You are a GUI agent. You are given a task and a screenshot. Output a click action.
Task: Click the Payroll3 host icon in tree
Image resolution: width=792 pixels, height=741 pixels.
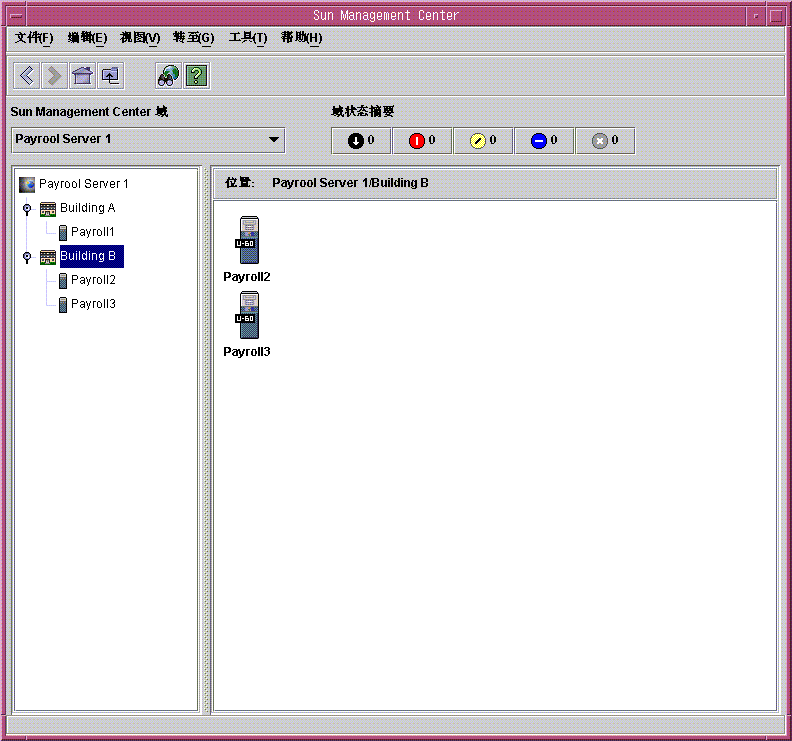(x=63, y=305)
